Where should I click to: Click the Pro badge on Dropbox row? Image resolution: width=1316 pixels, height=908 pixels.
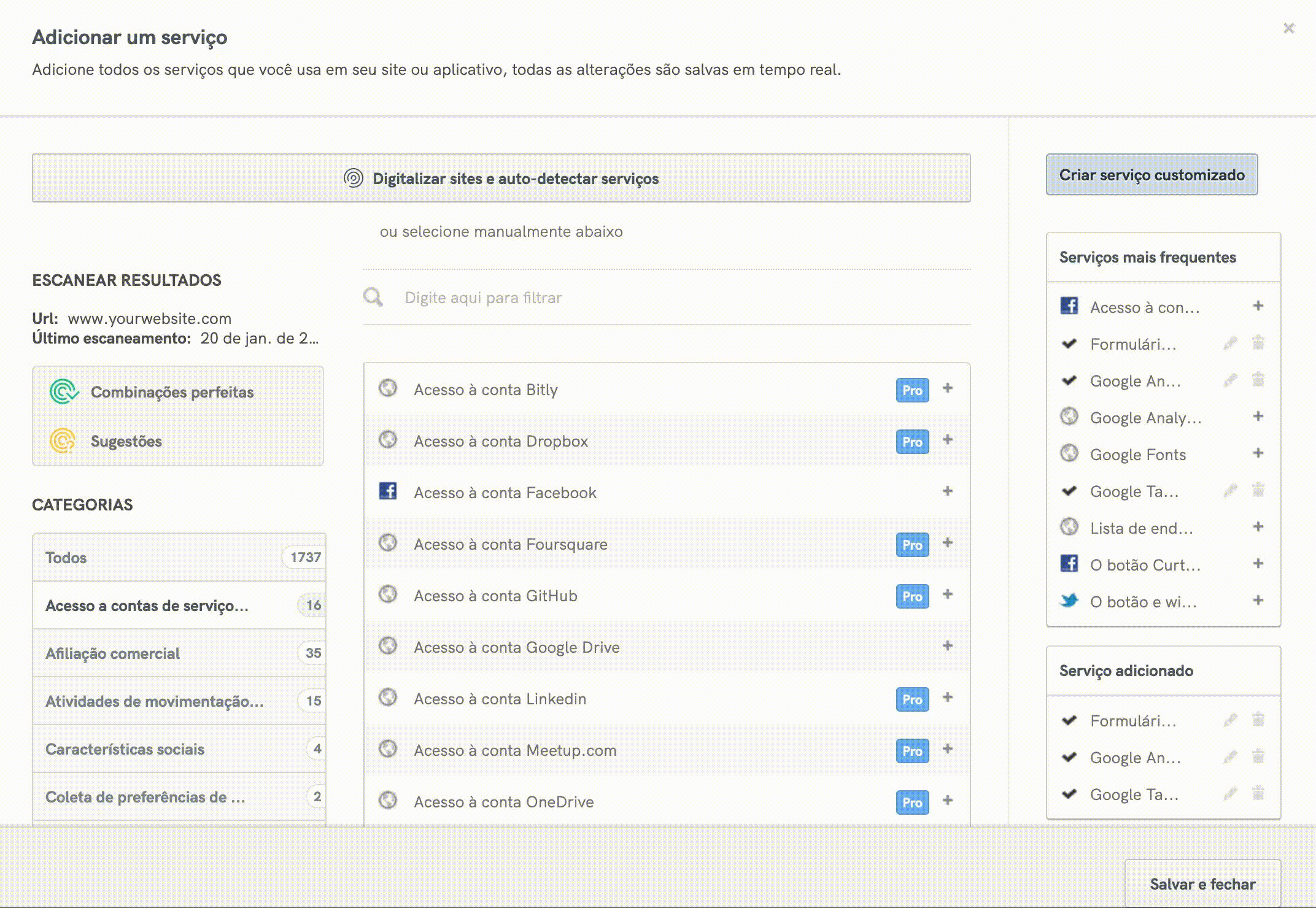tap(912, 442)
